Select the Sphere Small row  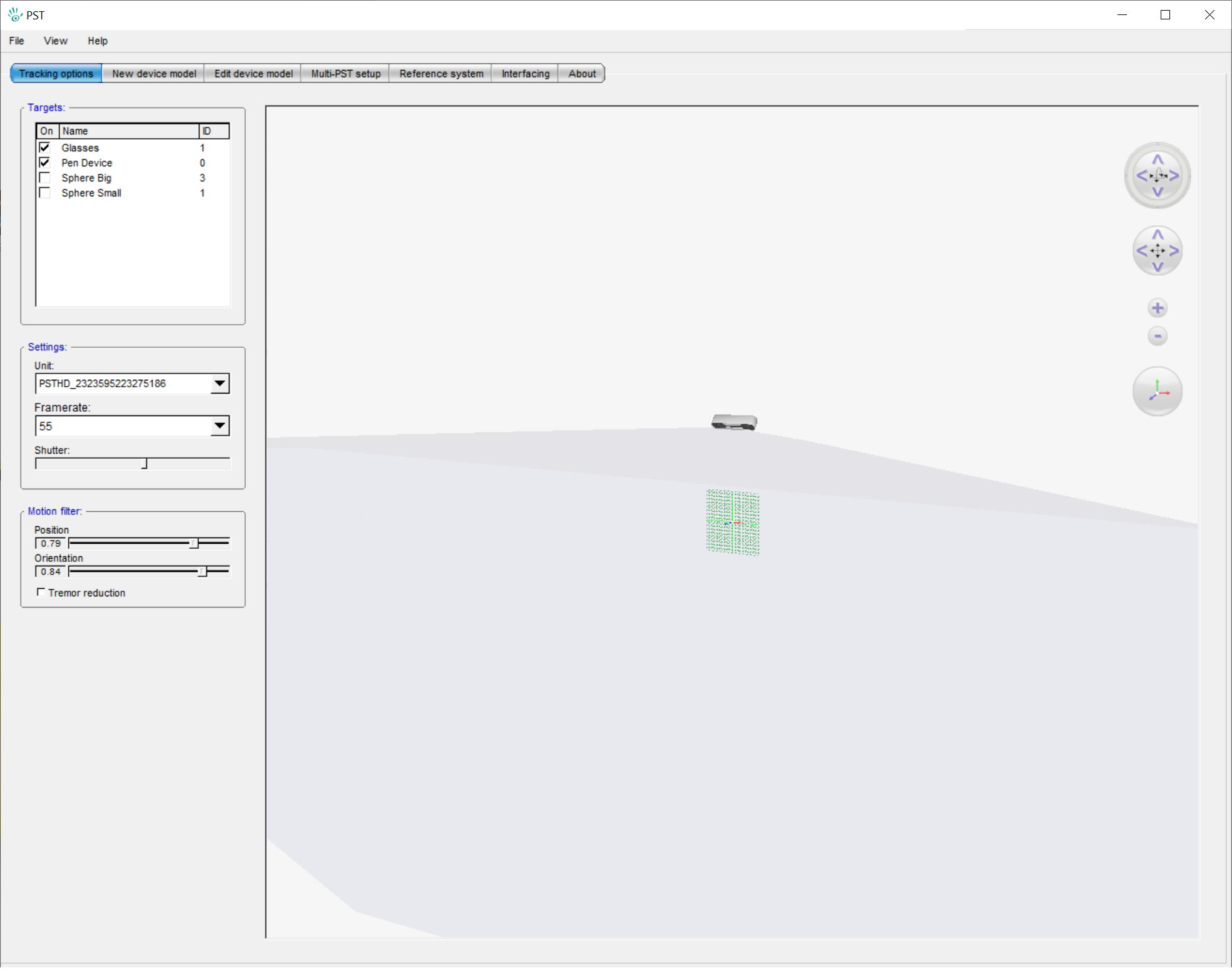pyautogui.click(x=91, y=193)
